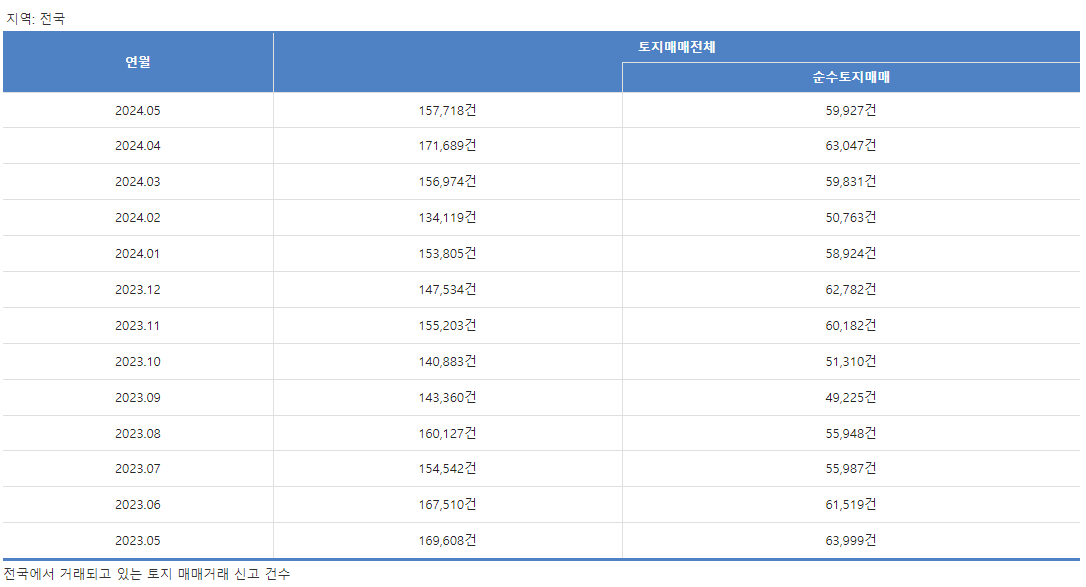Select the 157,718건 value cell
The width and height of the screenshot is (1086, 587).
tap(447, 111)
